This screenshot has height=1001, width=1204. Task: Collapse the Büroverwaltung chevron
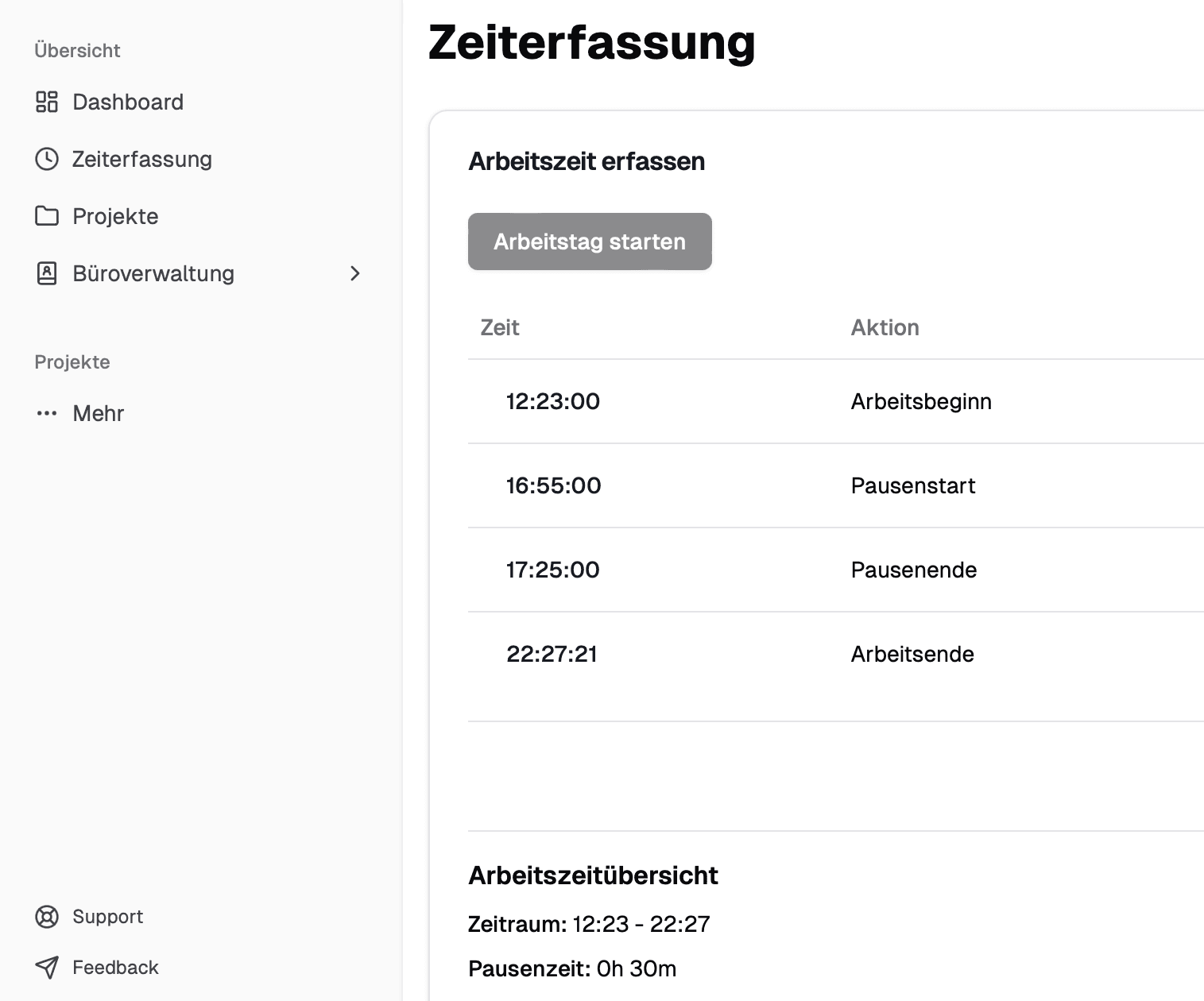355,273
